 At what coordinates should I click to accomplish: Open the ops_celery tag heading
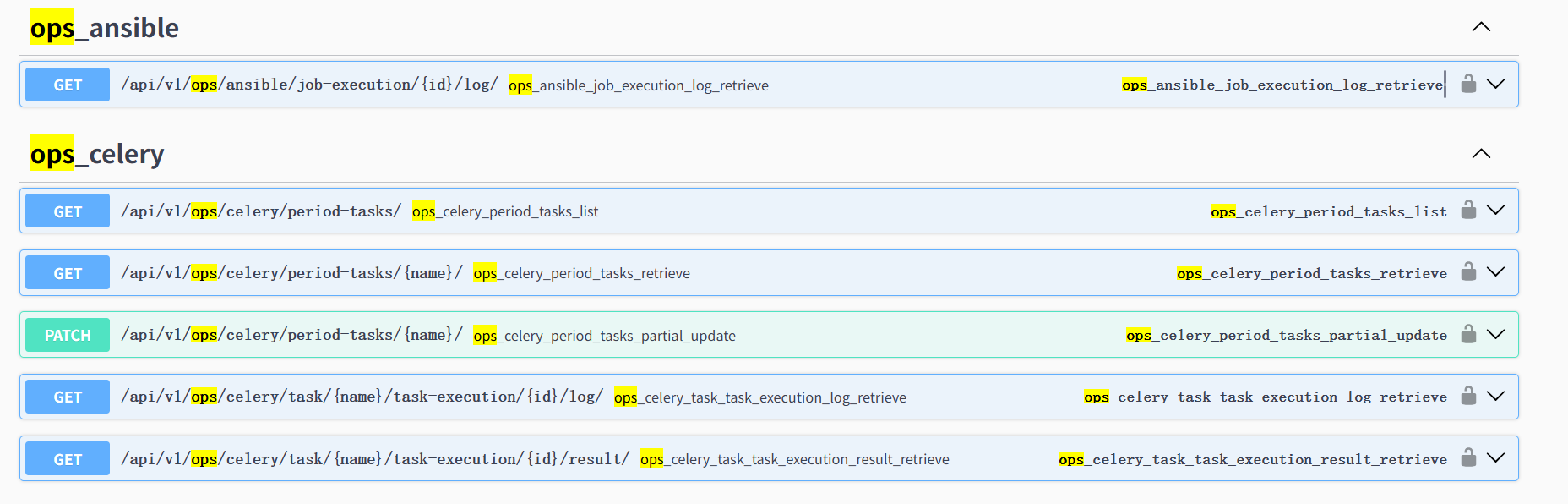tap(97, 154)
